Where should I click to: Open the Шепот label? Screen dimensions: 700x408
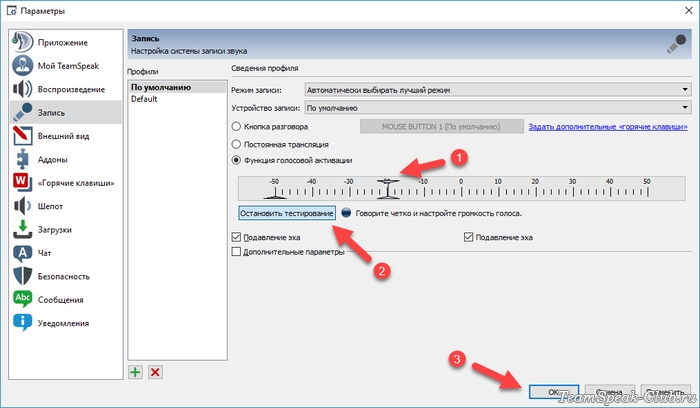tap(50, 206)
